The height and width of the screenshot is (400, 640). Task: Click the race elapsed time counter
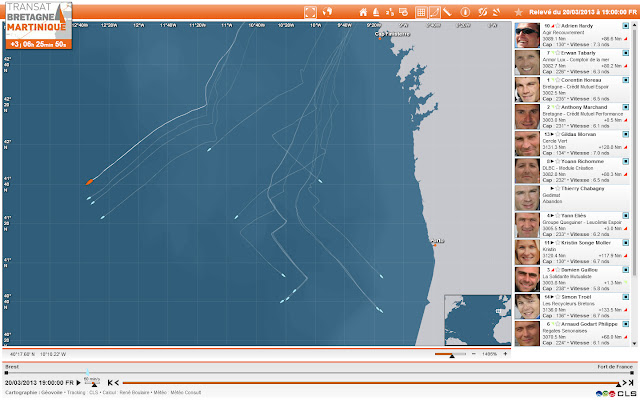39,44
